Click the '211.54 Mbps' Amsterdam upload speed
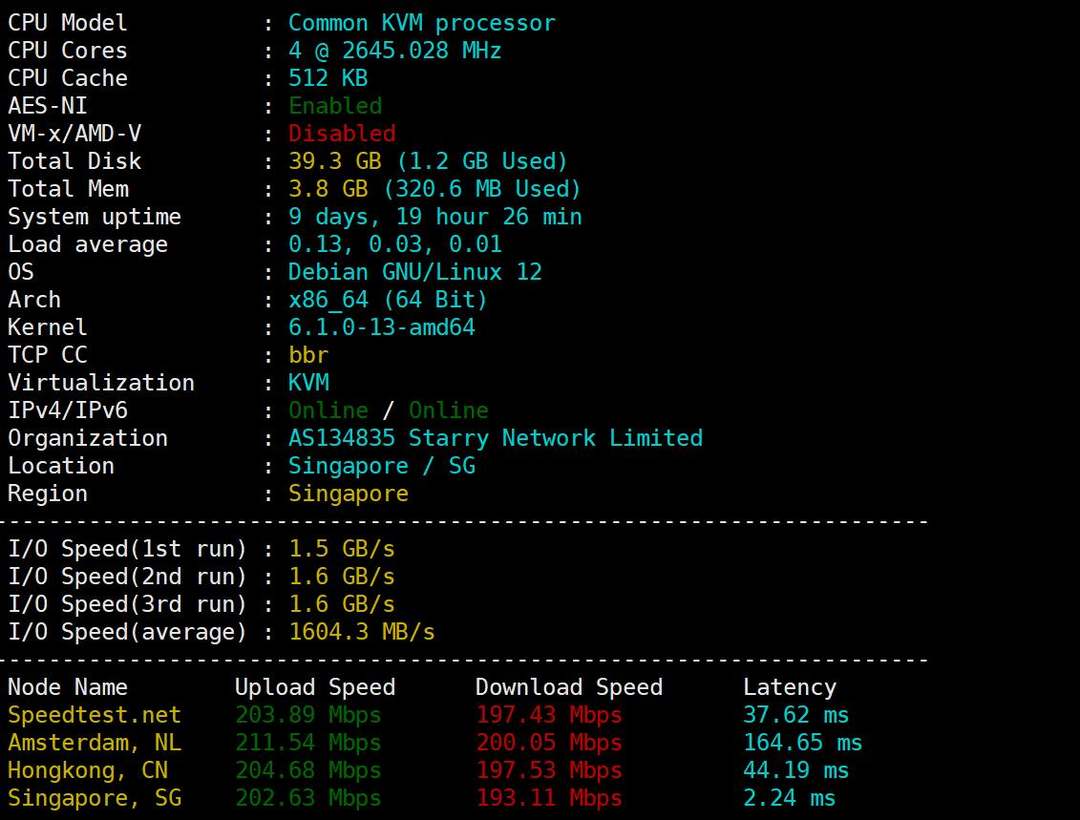The image size is (1080, 820). tap(308, 742)
